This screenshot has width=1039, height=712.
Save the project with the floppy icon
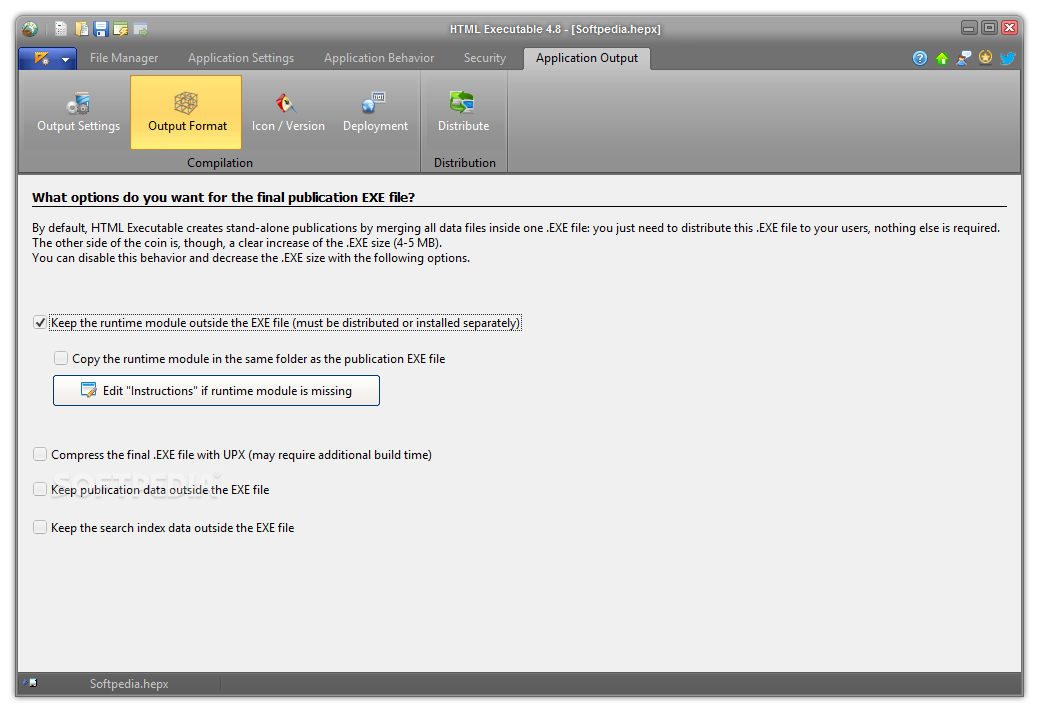(x=101, y=28)
